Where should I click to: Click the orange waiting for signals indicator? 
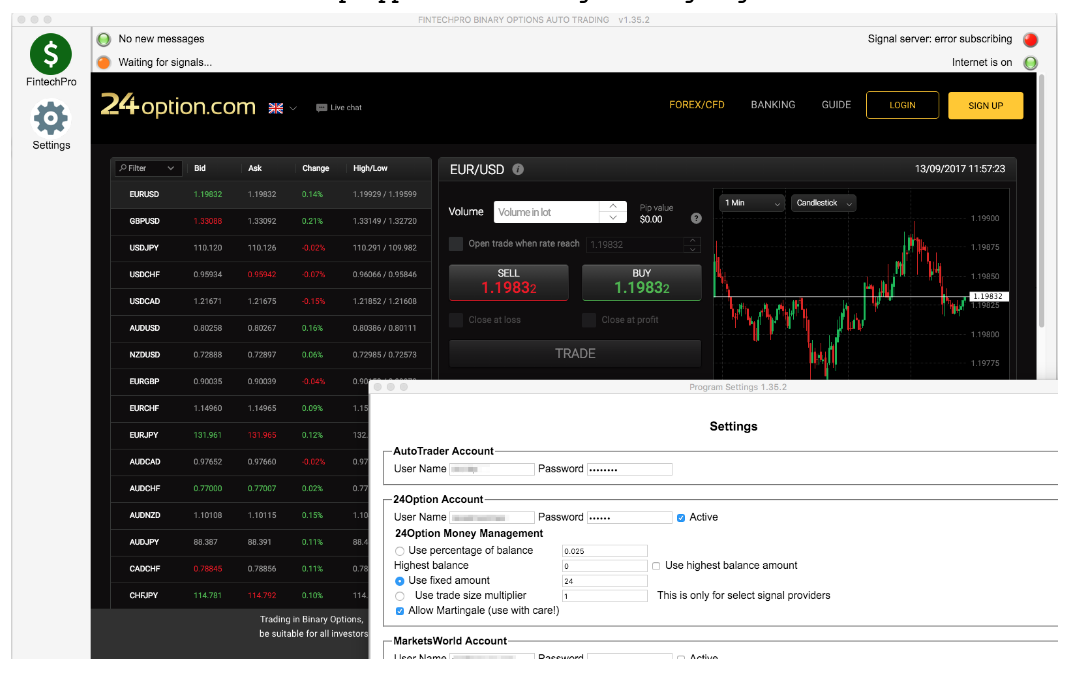(104, 62)
